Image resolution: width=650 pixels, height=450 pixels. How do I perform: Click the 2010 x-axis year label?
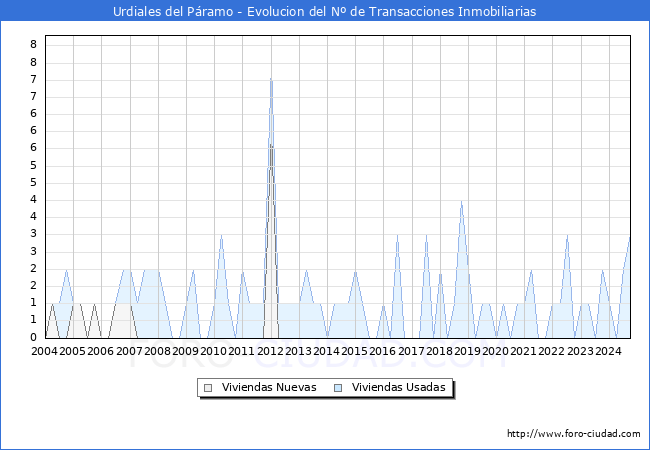point(213,351)
